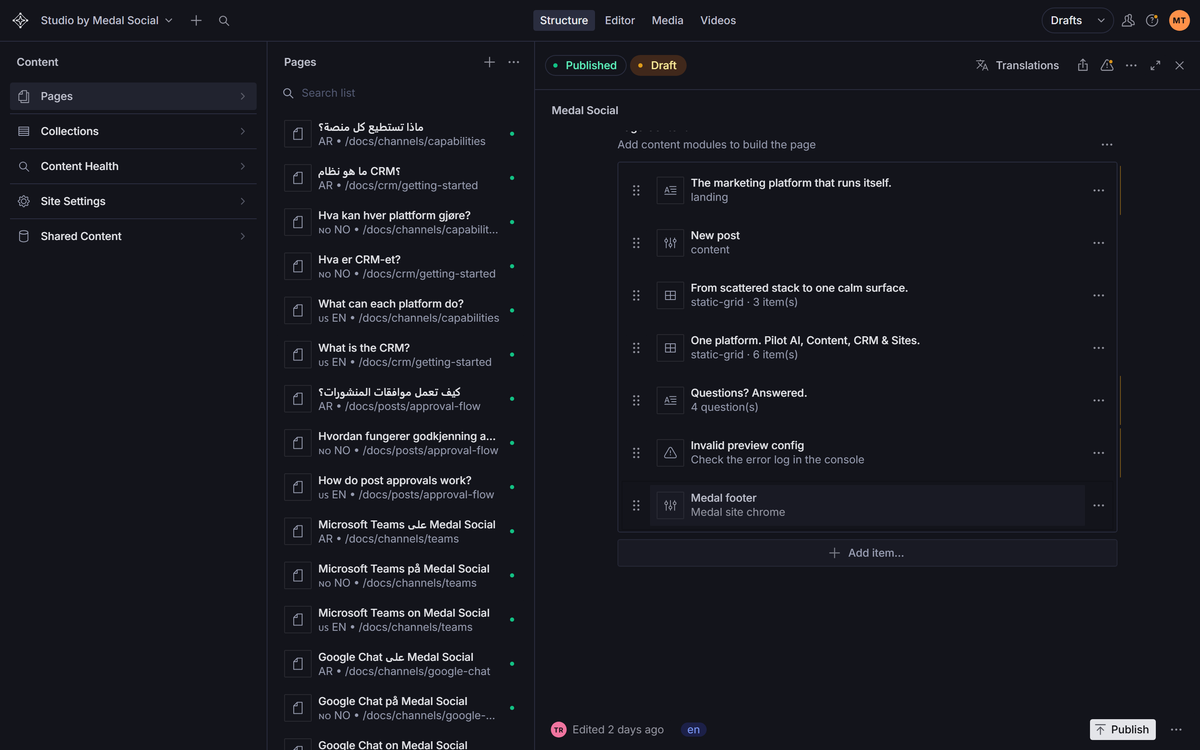Click the New post content sliders icon
This screenshot has height=750, width=1200.
tap(670, 243)
